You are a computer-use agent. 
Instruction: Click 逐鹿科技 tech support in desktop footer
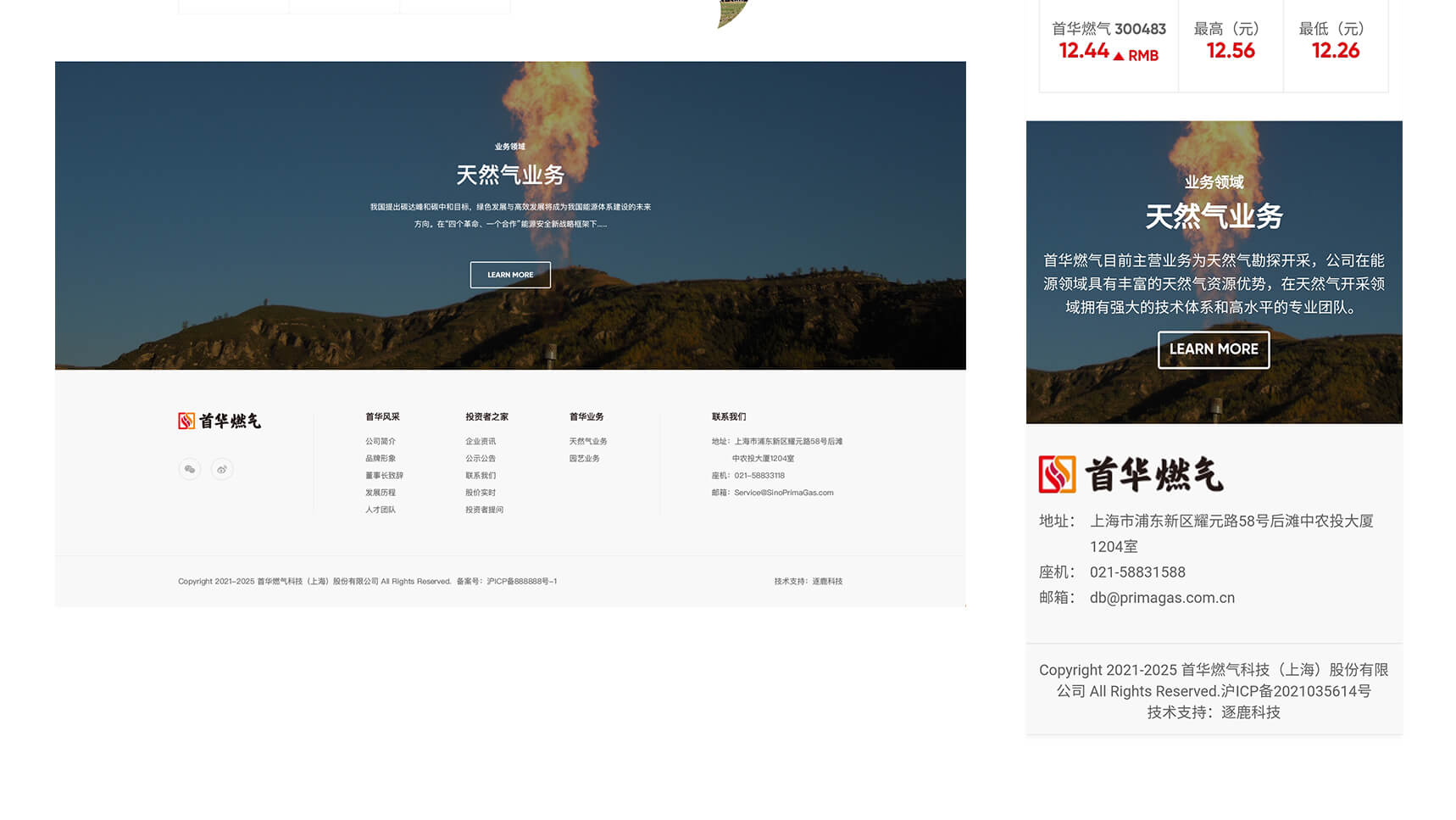(x=827, y=581)
